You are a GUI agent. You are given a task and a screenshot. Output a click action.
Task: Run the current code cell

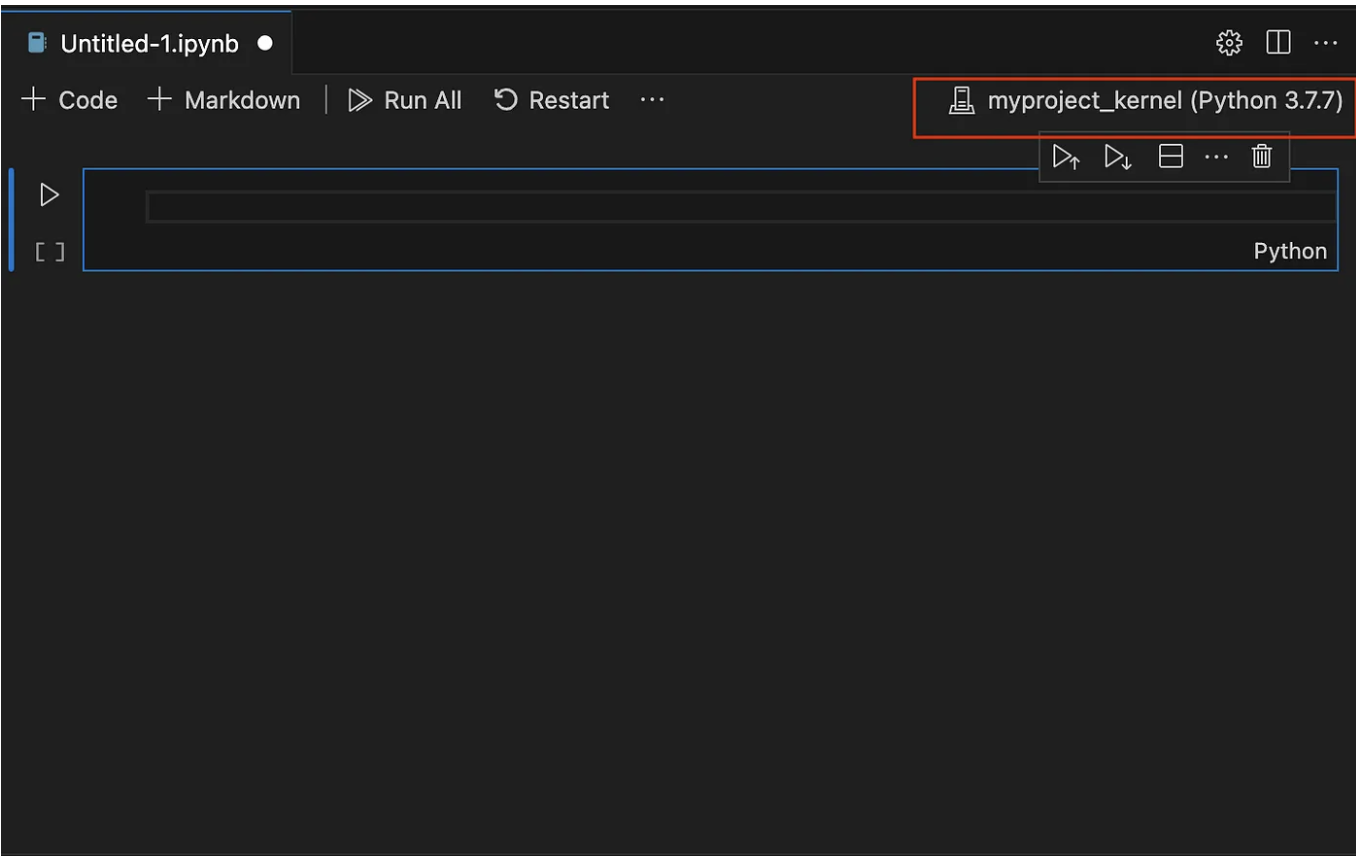[x=48, y=194]
